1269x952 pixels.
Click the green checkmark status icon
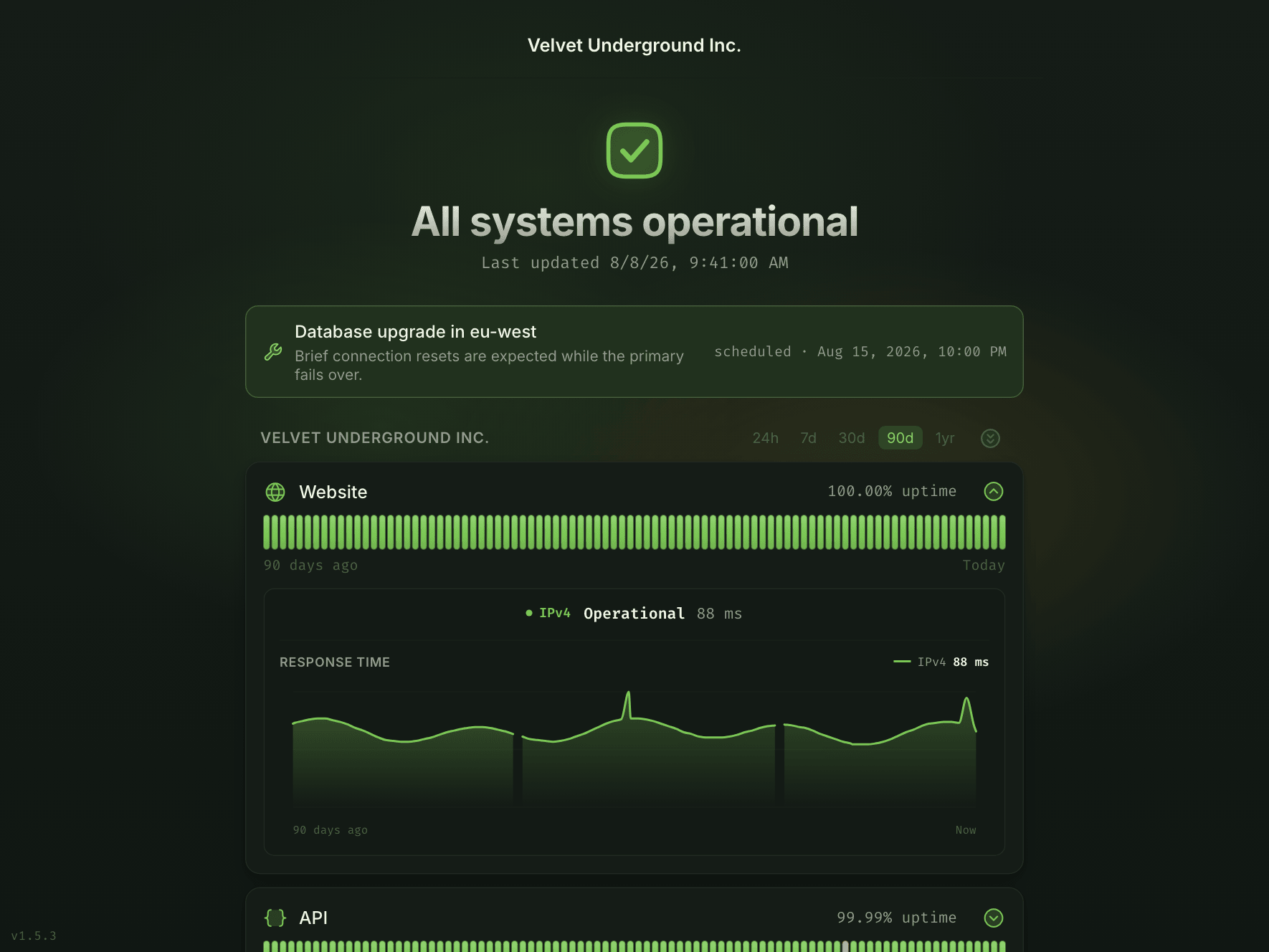(634, 151)
